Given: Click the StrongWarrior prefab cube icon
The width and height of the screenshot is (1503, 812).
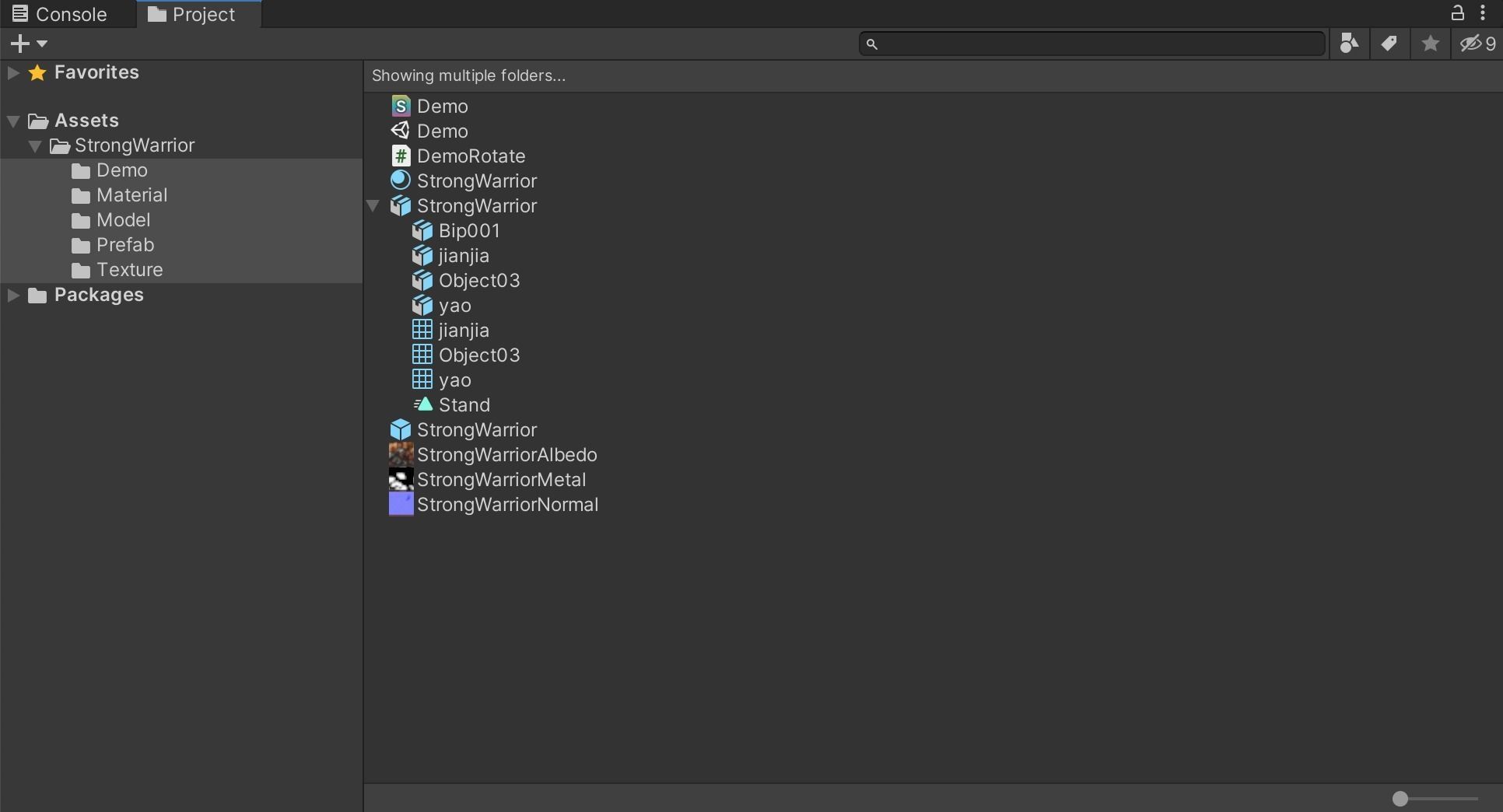Looking at the screenshot, I should [x=401, y=430].
